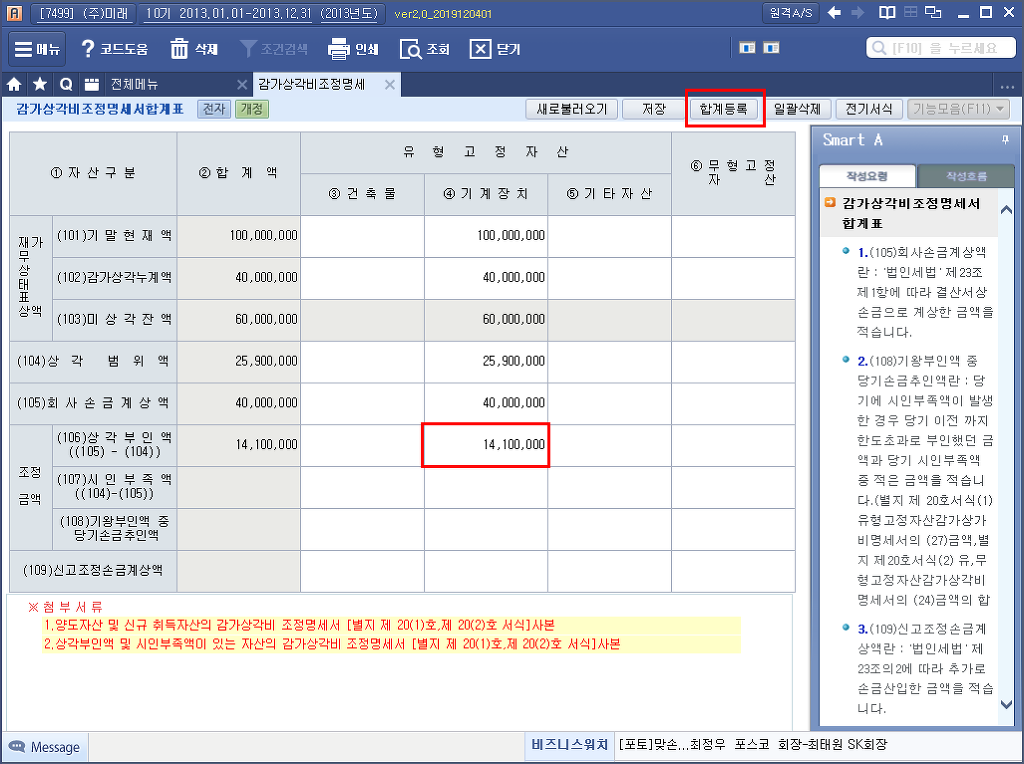Pin the Smart A panel
Viewport: 1024px width, 764px height.
click(x=1004, y=139)
